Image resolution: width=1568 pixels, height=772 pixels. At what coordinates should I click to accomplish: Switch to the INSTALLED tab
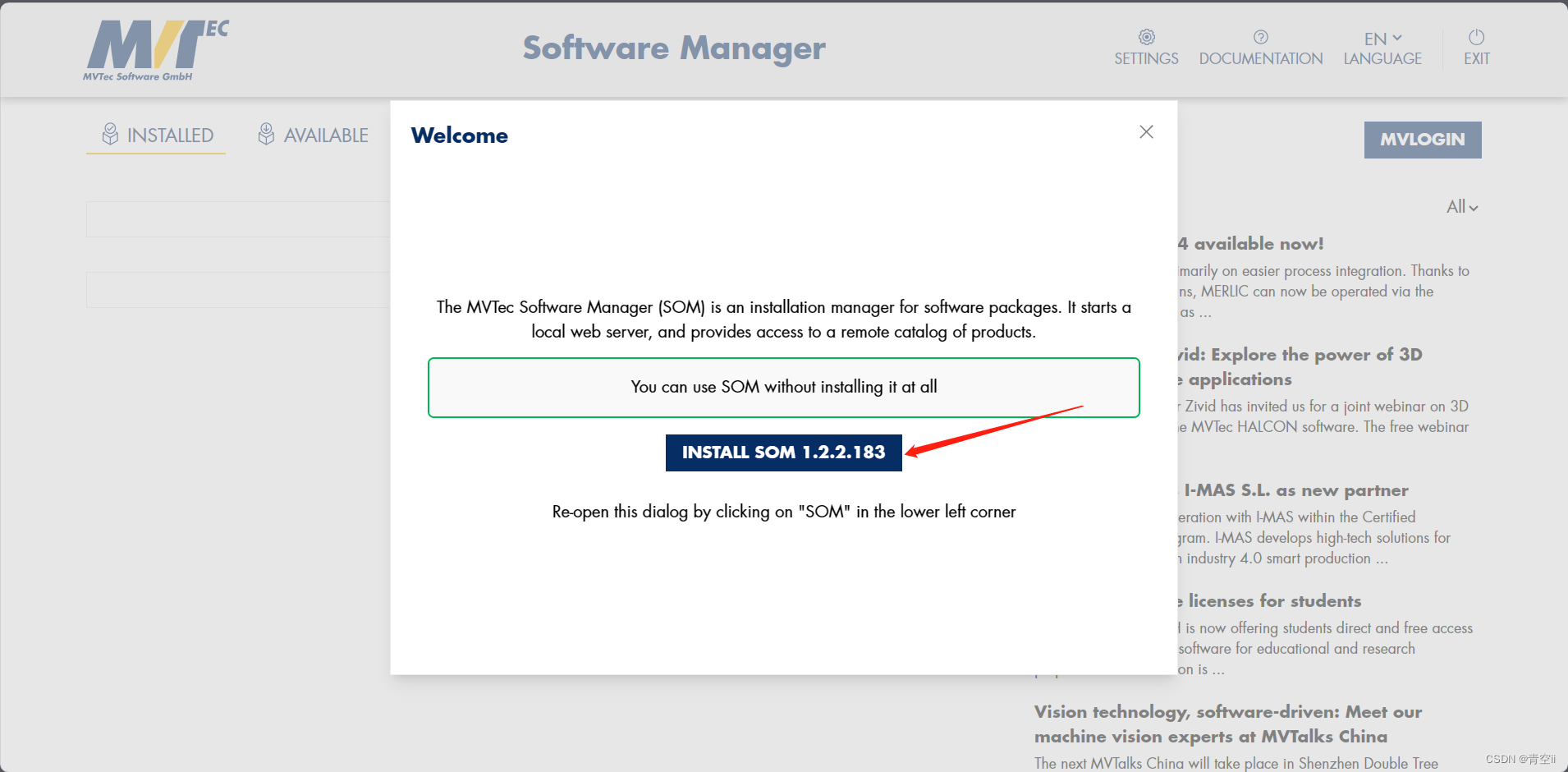coord(156,136)
